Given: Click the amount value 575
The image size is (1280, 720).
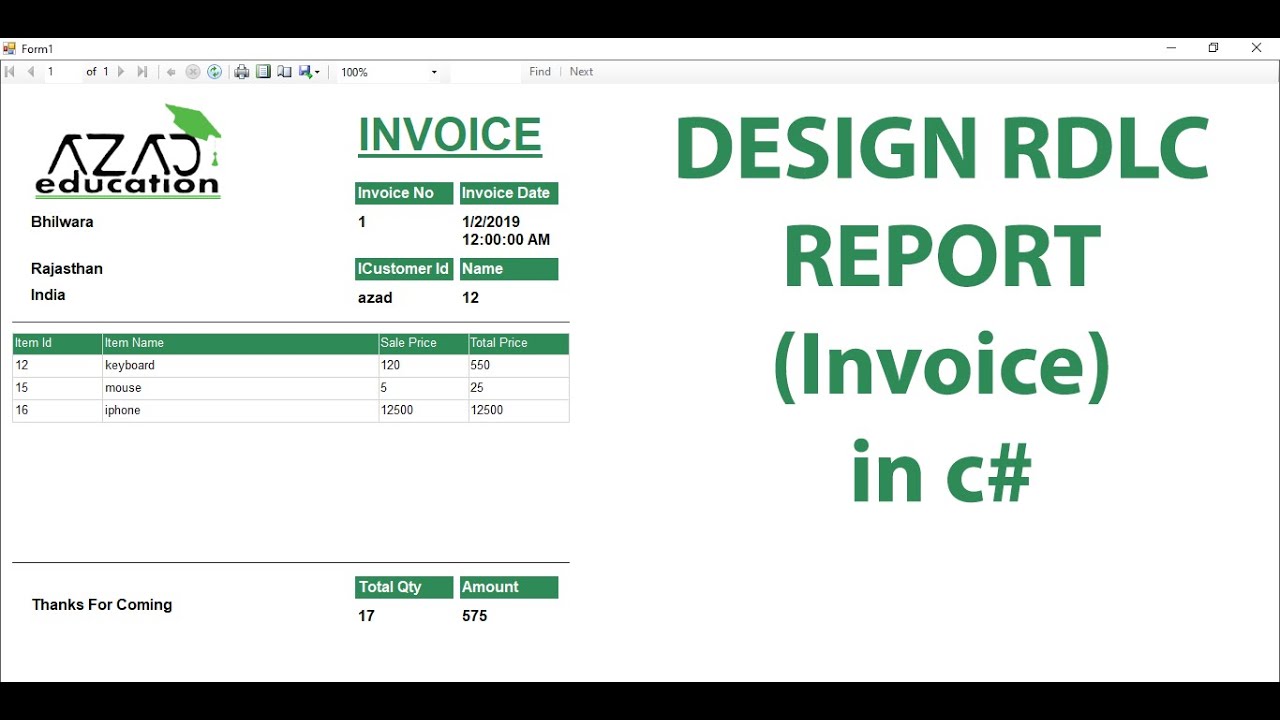Looking at the screenshot, I should click(475, 616).
